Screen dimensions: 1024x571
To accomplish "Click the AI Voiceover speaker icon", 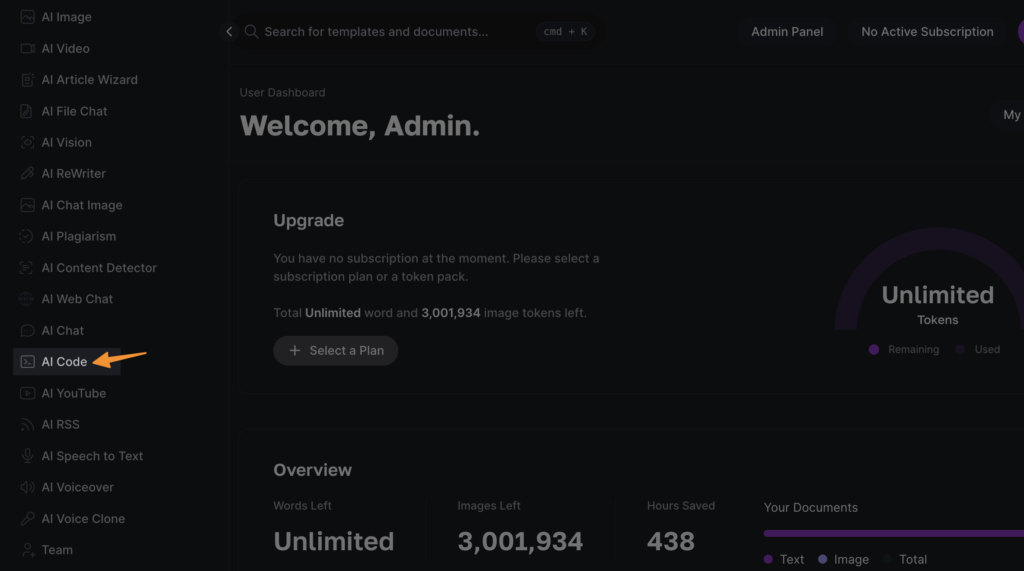I will point(28,487).
